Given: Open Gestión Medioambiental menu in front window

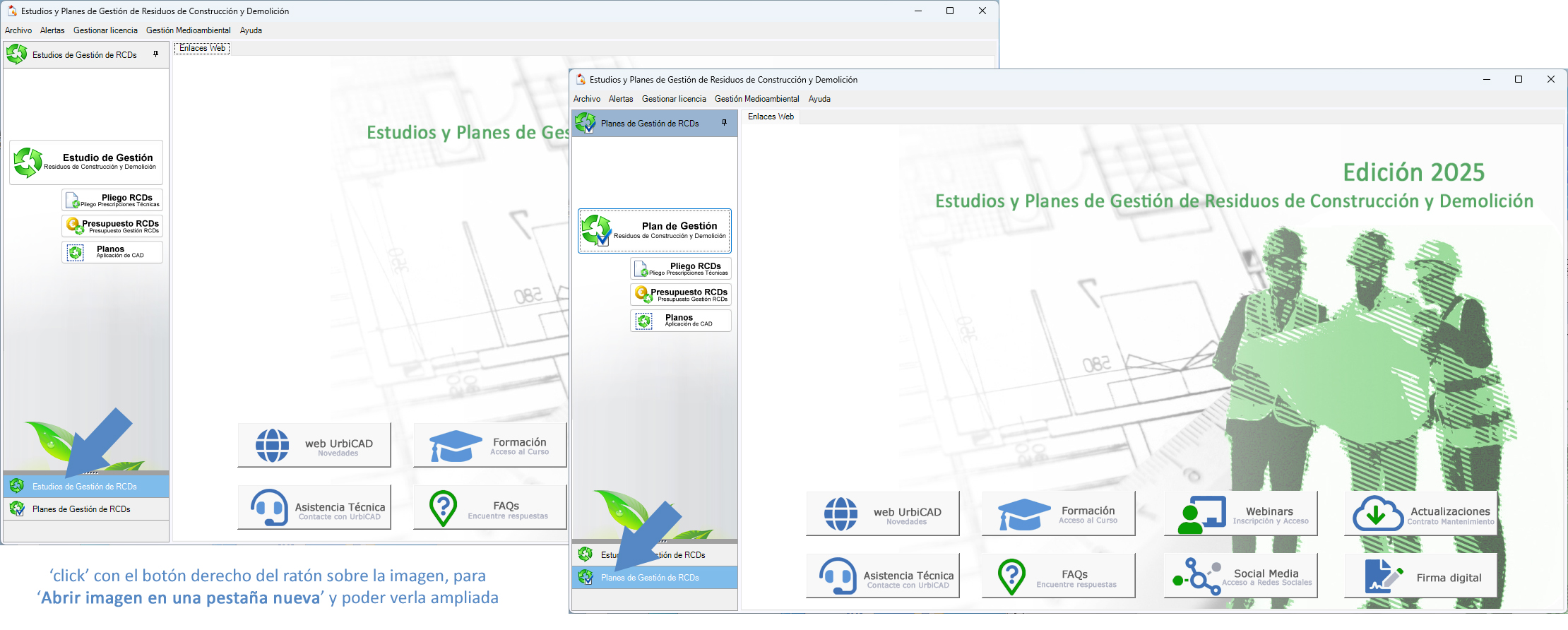Looking at the screenshot, I should pos(757,99).
